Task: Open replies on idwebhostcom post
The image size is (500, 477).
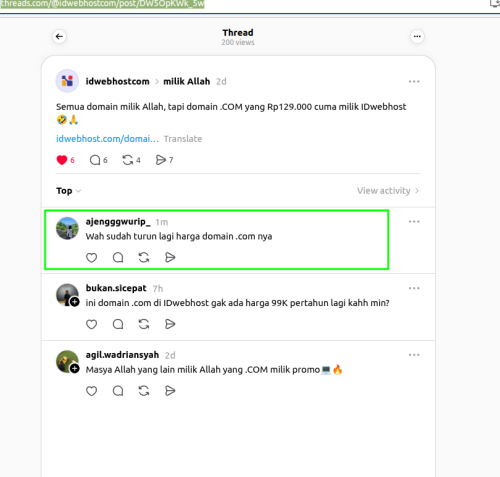Action: pos(95,160)
